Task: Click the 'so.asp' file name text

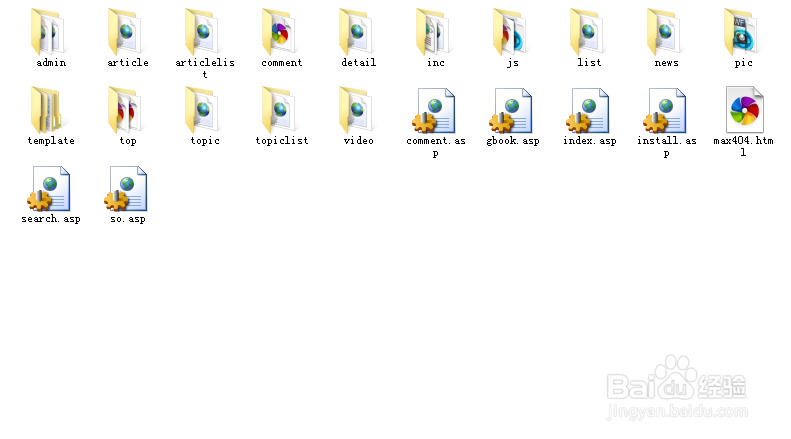Action: [128, 220]
